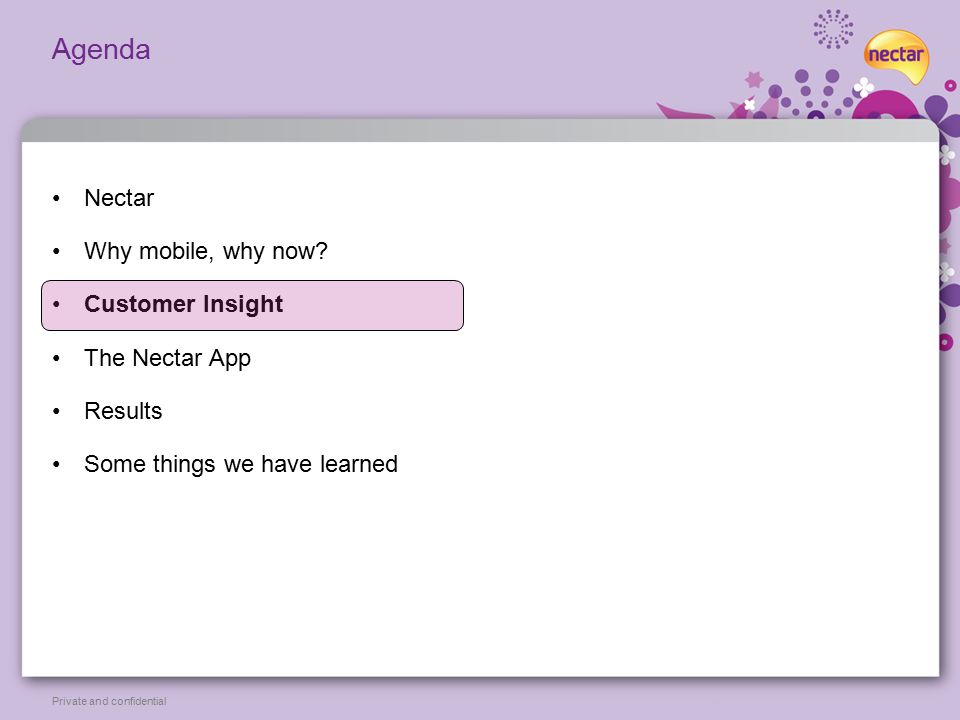Image resolution: width=960 pixels, height=720 pixels.
Task: Click the 'Results' agenda item
Action: click(x=123, y=411)
